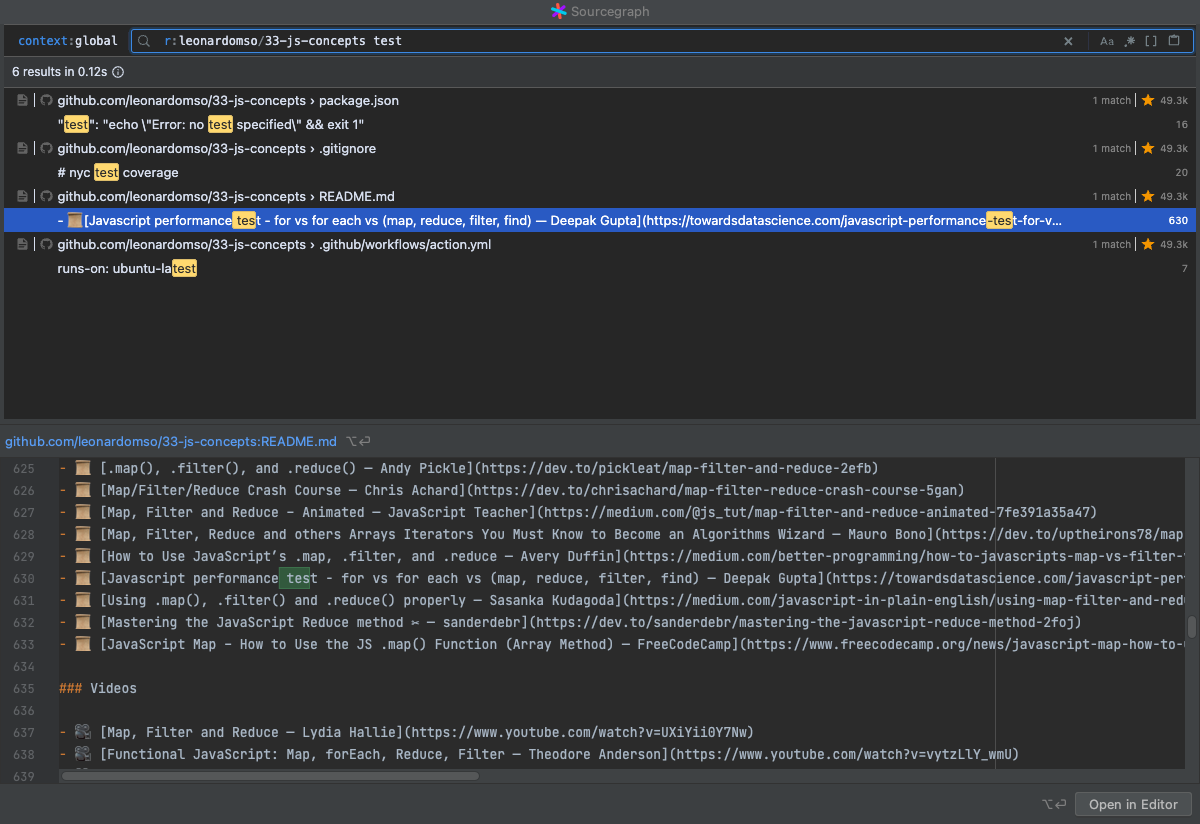Click the Open in Editor button
The width and height of the screenshot is (1200, 824).
(x=1133, y=804)
